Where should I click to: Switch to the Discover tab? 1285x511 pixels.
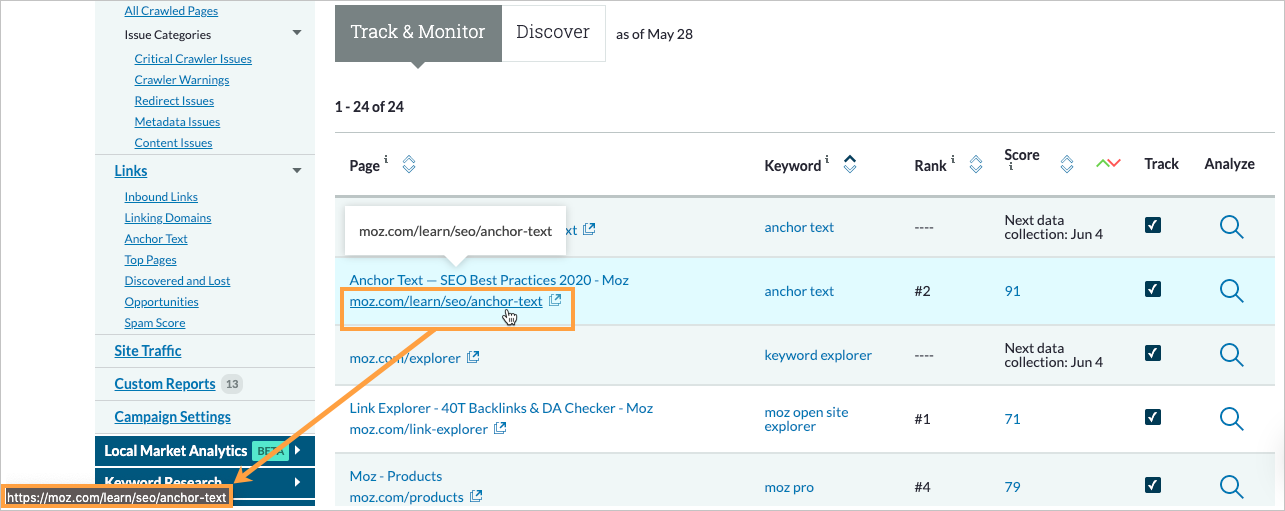pos(553,32)
